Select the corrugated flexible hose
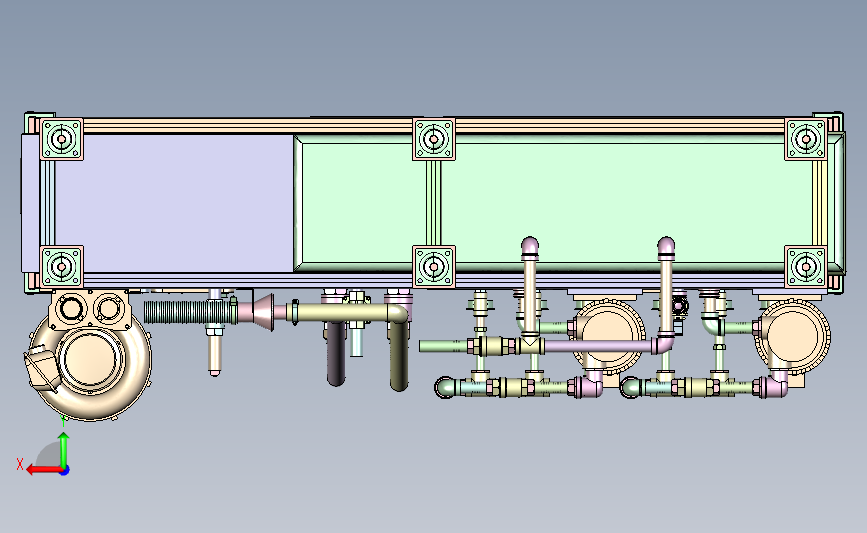867x533 pixels. coord(190,312)
